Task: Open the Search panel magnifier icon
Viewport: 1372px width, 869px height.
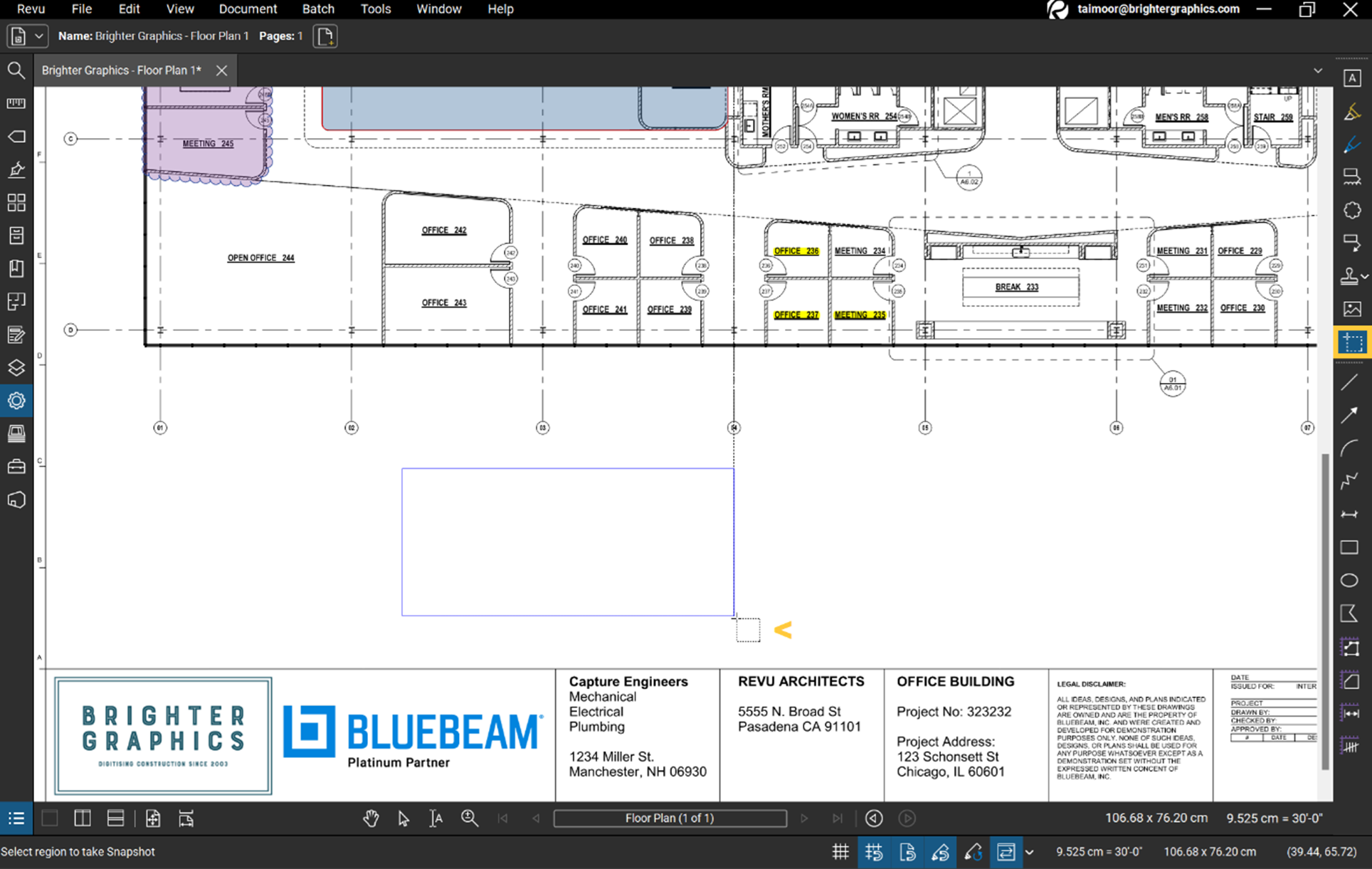Action: click(16, 70)
